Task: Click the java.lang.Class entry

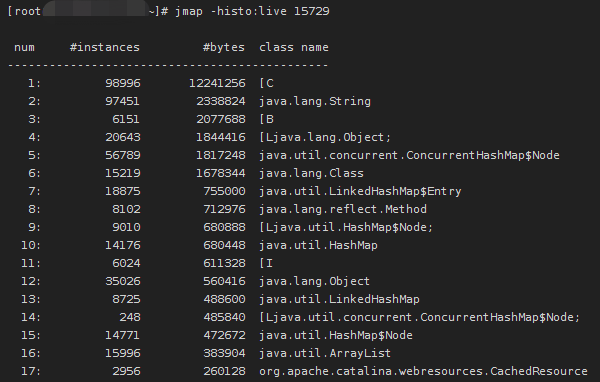Action: (x=311, y=173)
